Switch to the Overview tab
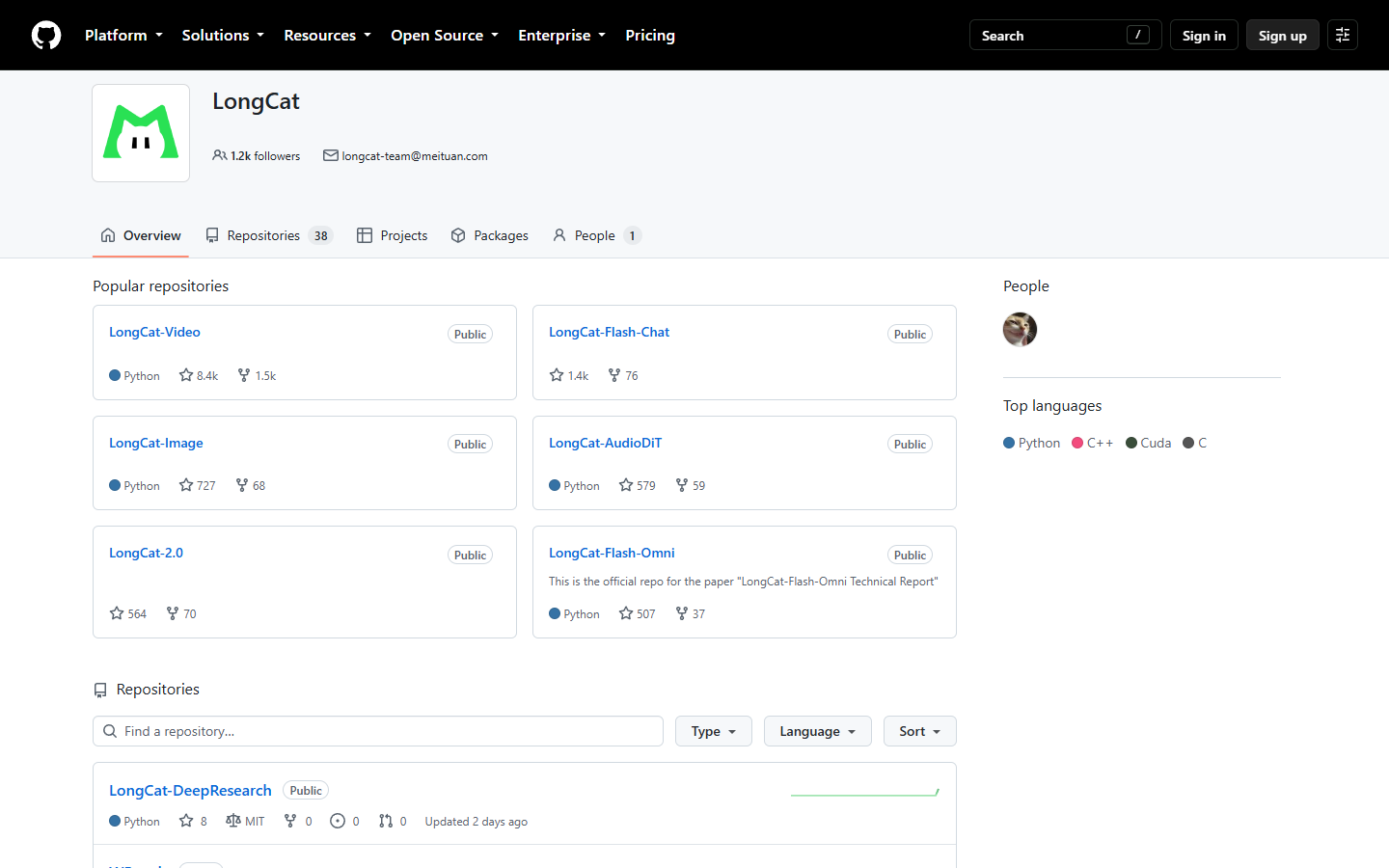The width and height of the screenshot is (1389, 868). click(x=141, y=235)
